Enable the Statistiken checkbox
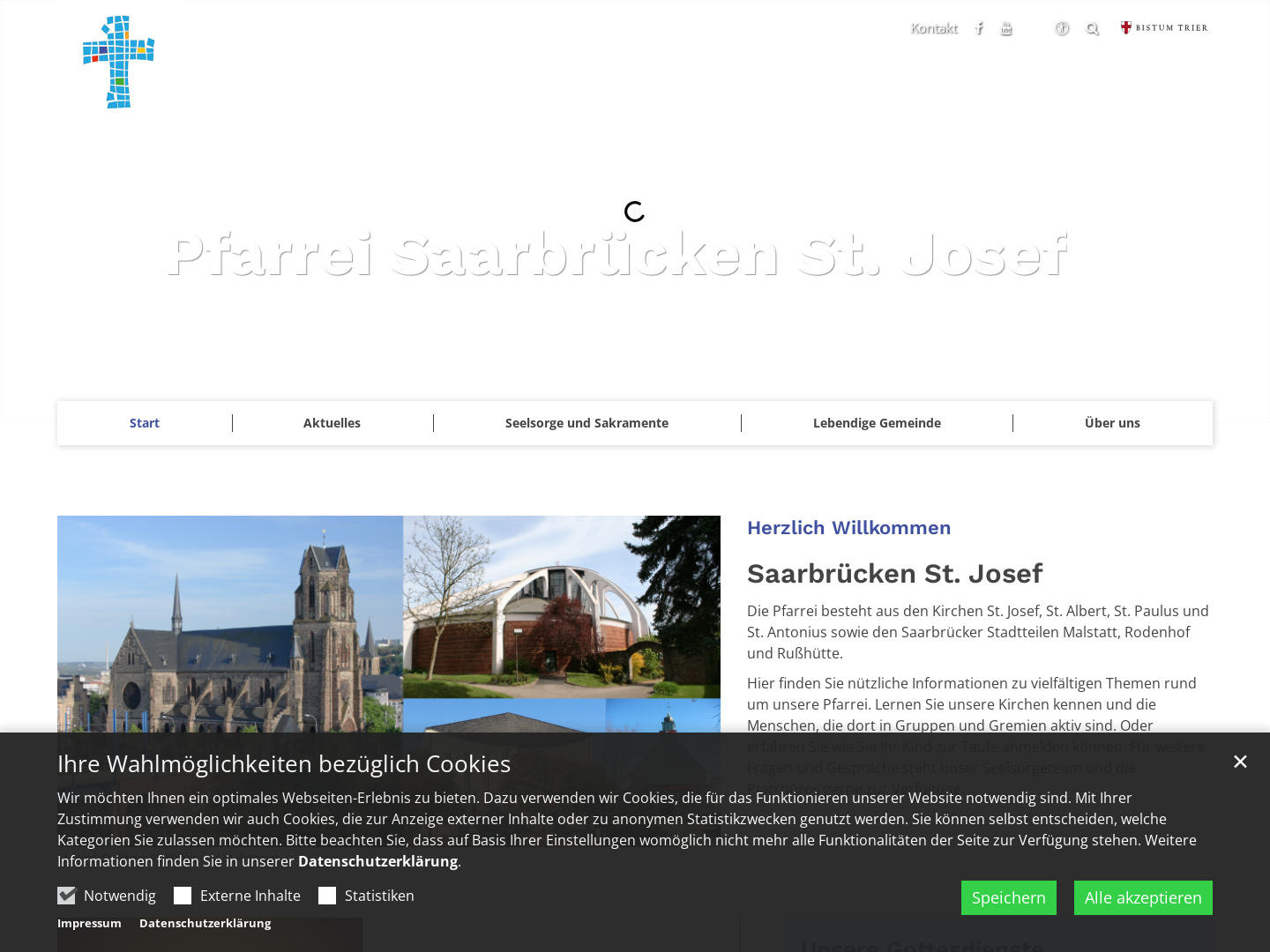 click(327, 896)
